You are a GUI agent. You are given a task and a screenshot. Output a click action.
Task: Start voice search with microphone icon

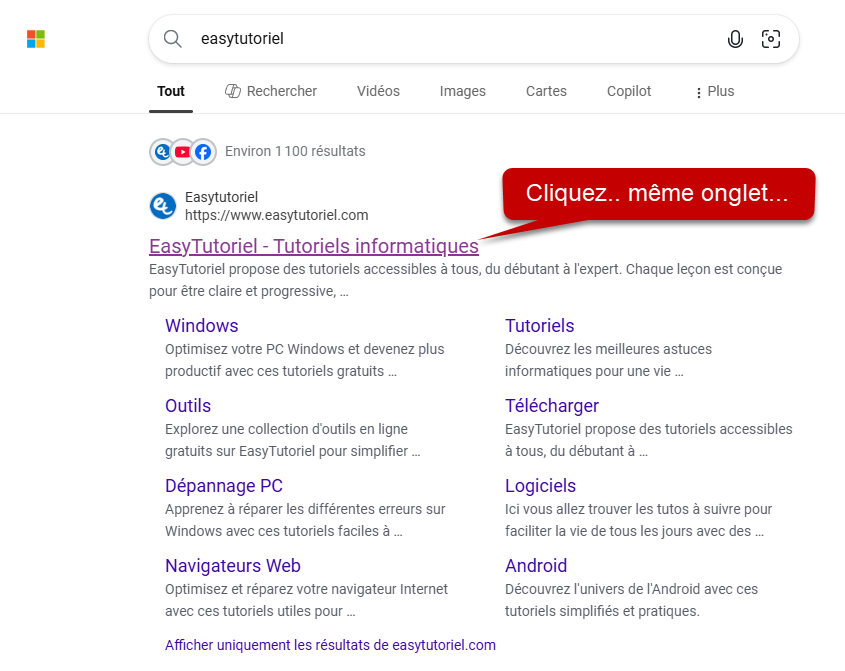(x=735, y=39)
